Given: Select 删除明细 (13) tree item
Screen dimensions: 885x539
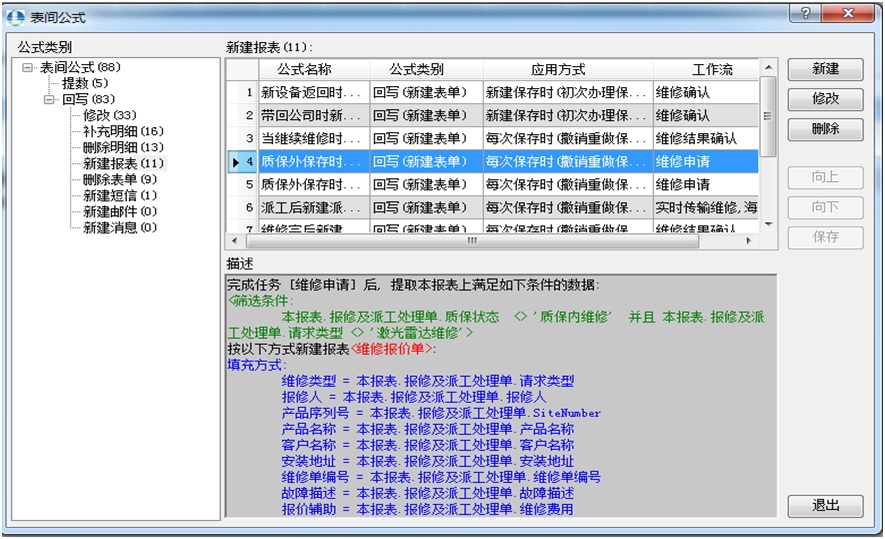Looking at the screenshot, I should [x=122, y=147].
